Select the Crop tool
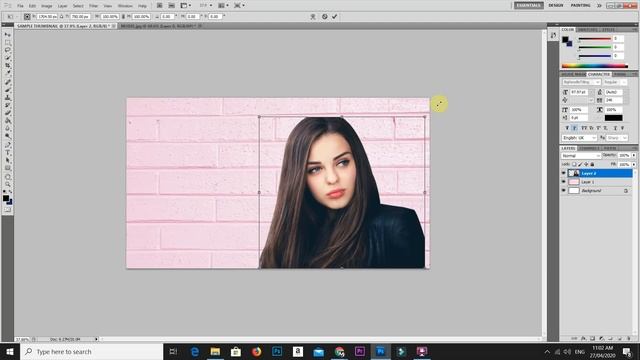 pyautogui.click(x=8, y=66)
